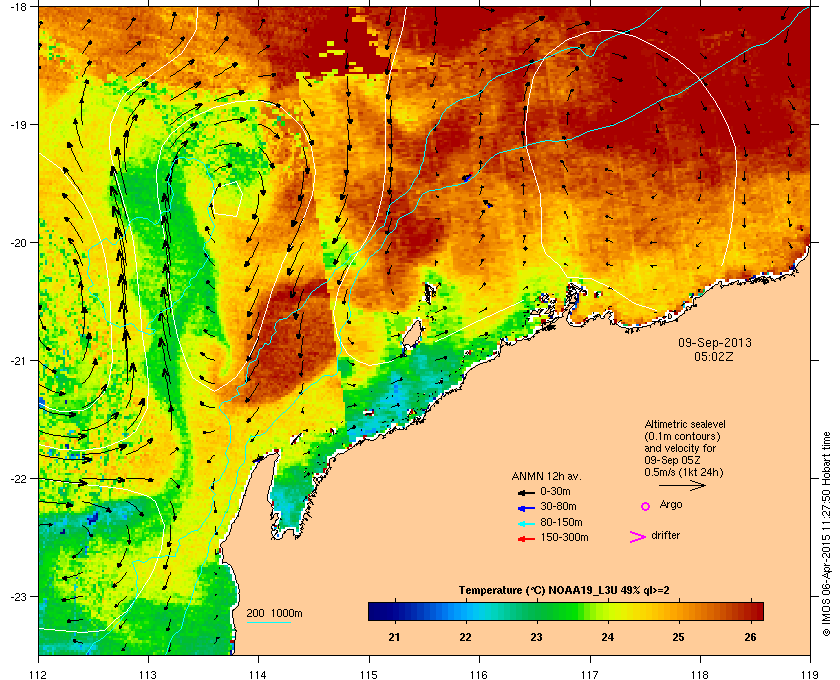Click the date label 09-Sep-2013
Viewport: 840px width, 680px height.
[x=715, y=342]
